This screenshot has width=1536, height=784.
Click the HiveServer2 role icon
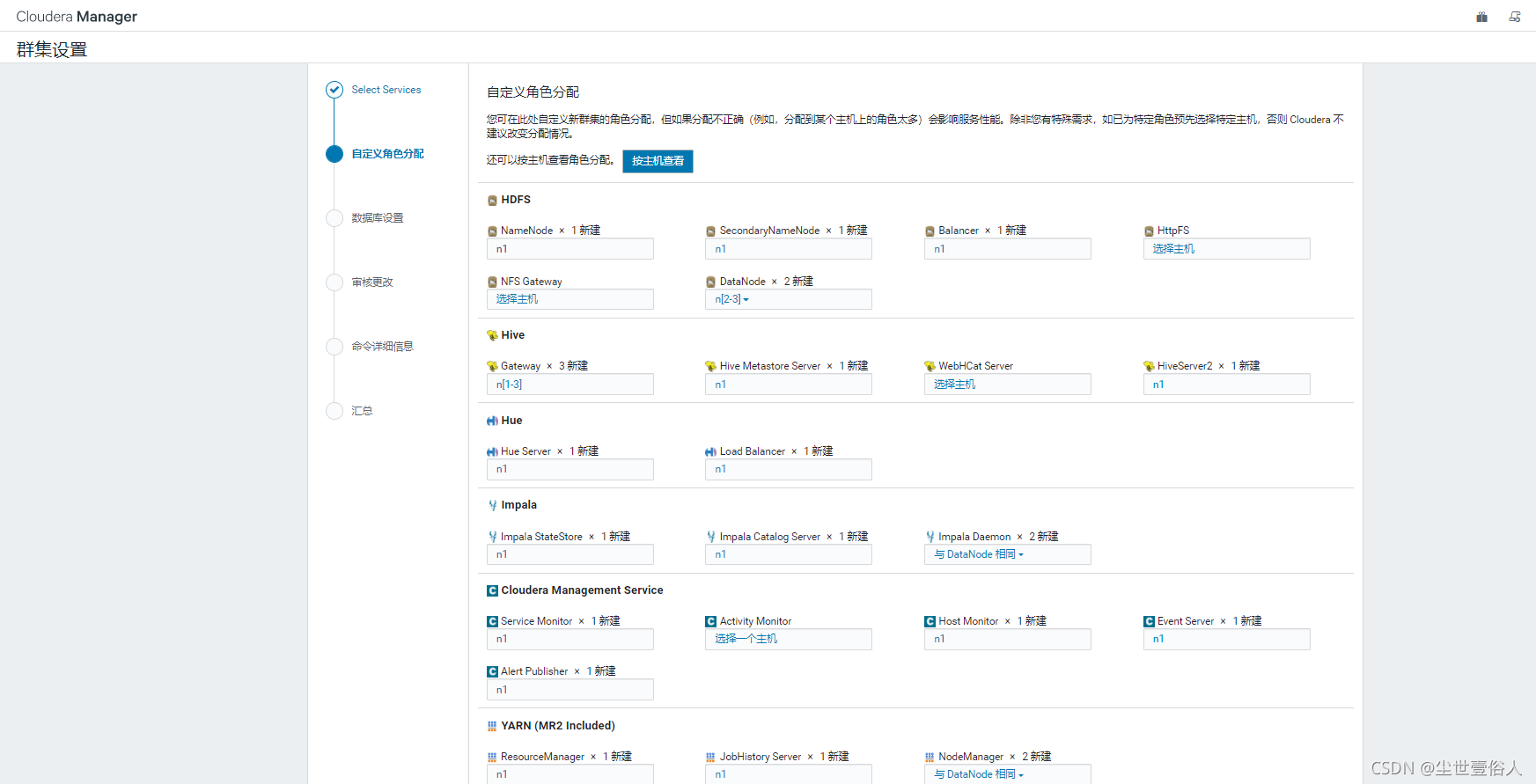[1149, 366]
